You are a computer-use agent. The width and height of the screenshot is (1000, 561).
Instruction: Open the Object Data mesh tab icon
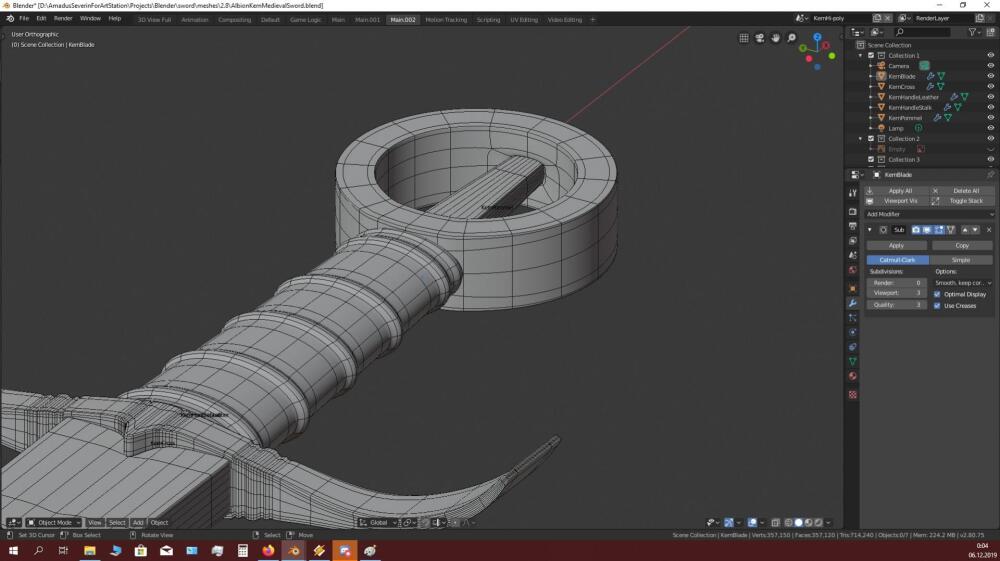[x=853, y=362]
